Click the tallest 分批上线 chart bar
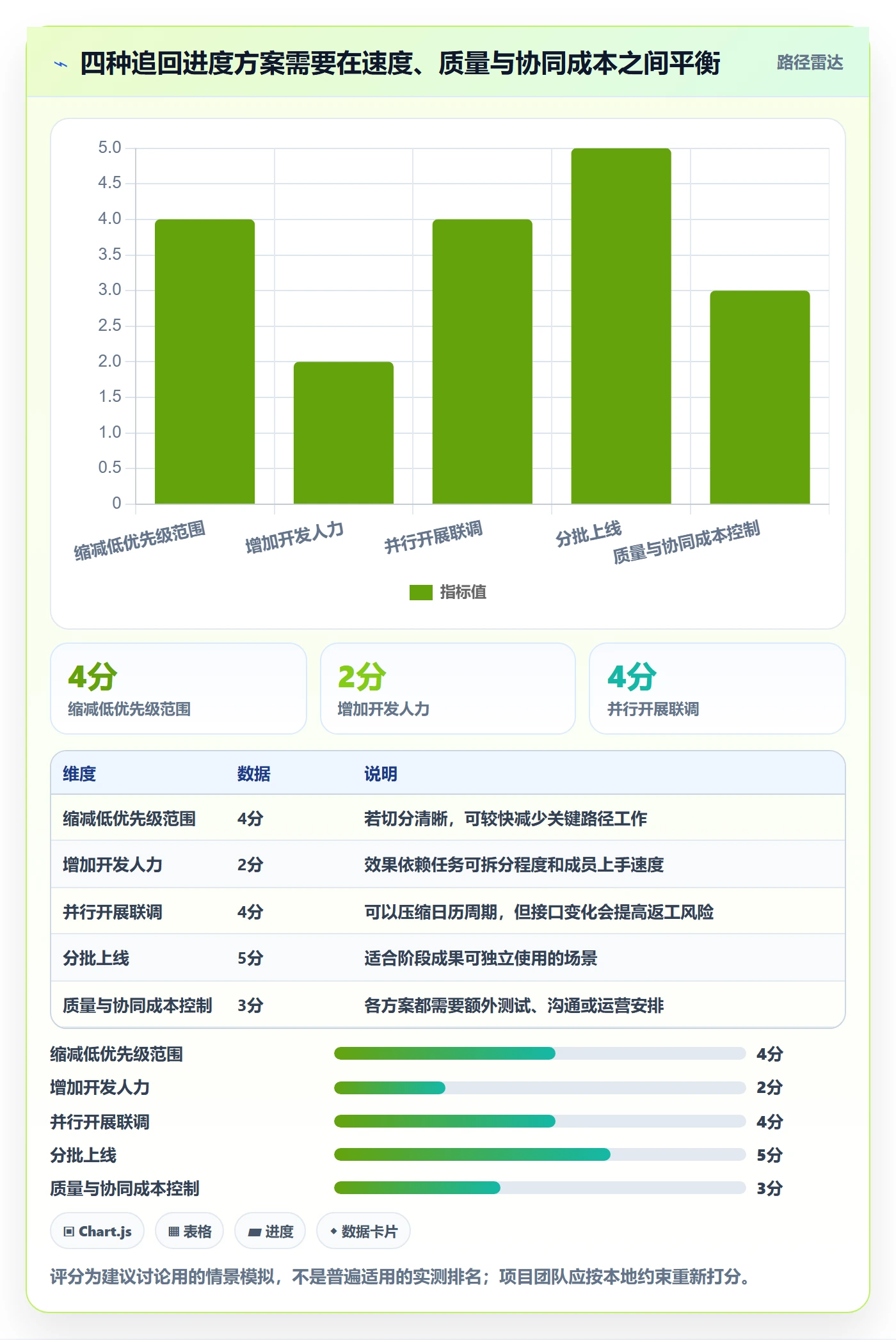 [621, 326]
